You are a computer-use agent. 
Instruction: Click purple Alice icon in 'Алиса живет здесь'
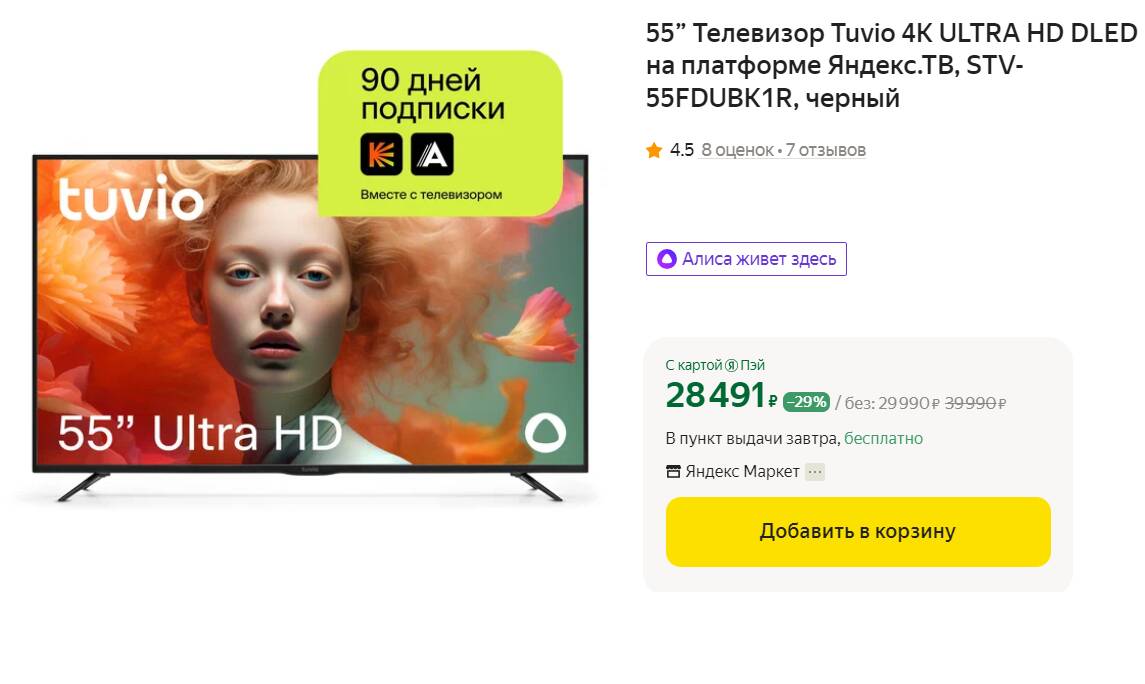667,259
